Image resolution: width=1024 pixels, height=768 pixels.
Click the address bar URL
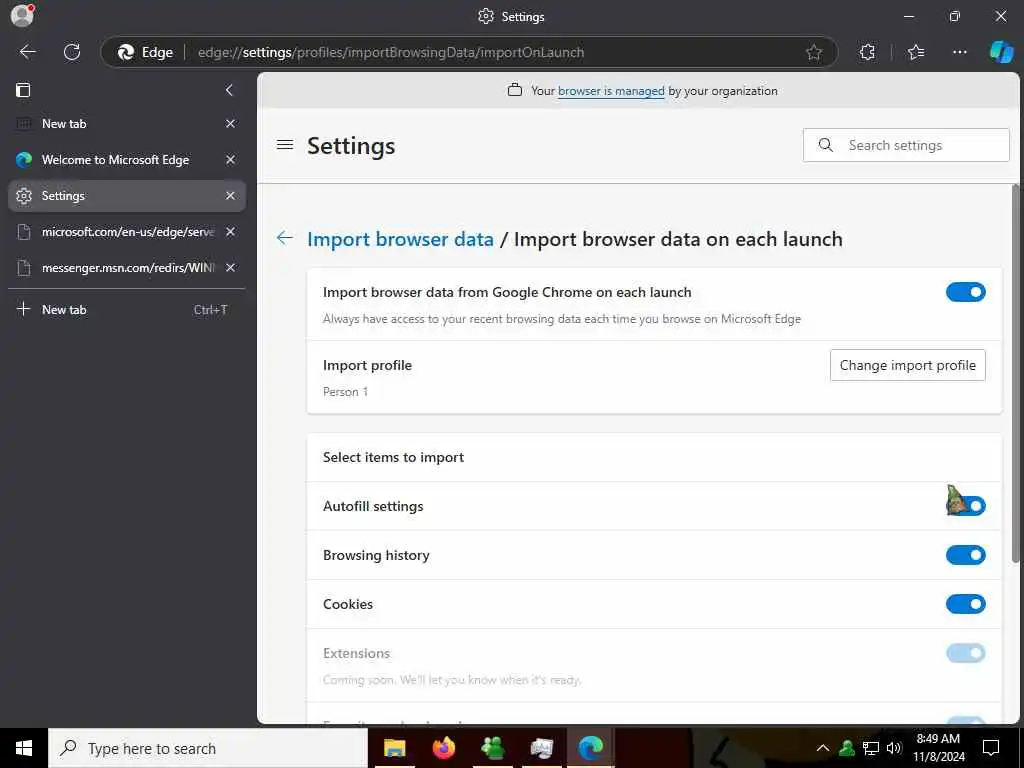click(x=391, y=52)
